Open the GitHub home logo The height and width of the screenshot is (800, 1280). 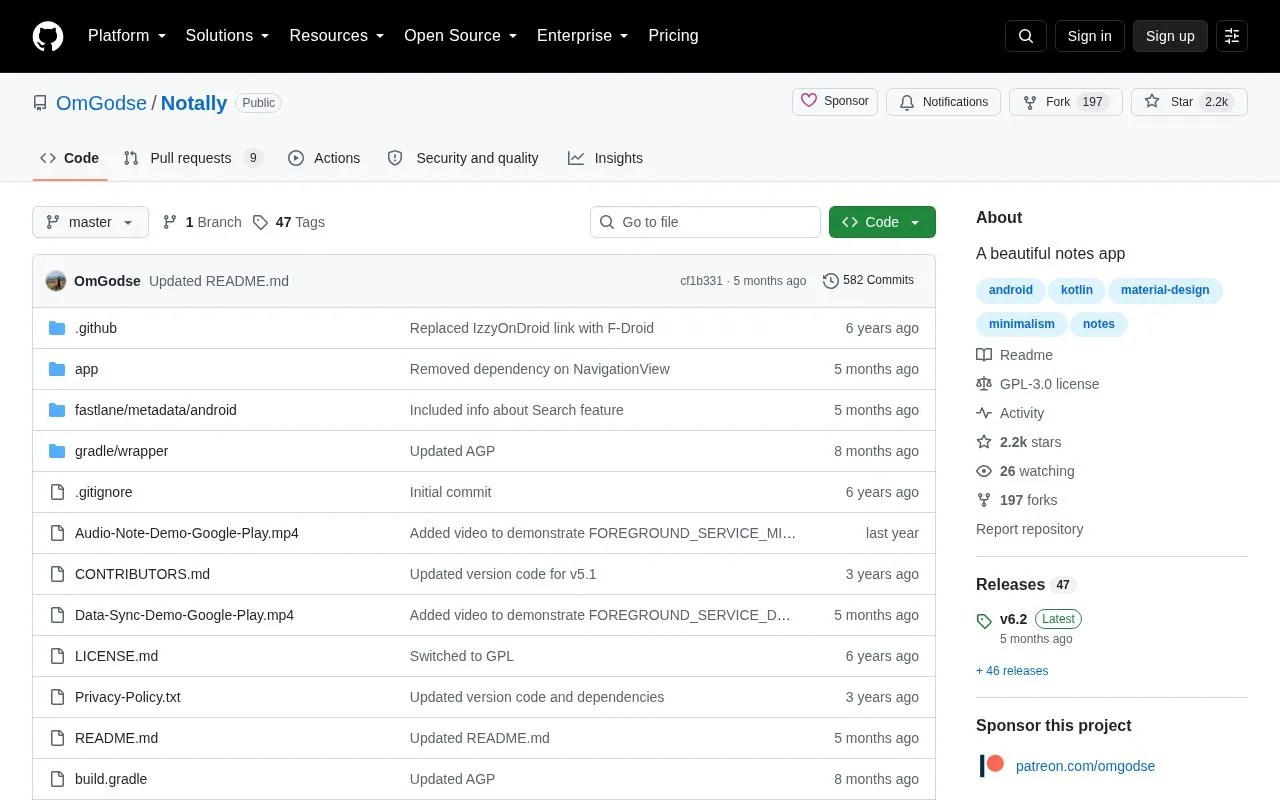48,36
